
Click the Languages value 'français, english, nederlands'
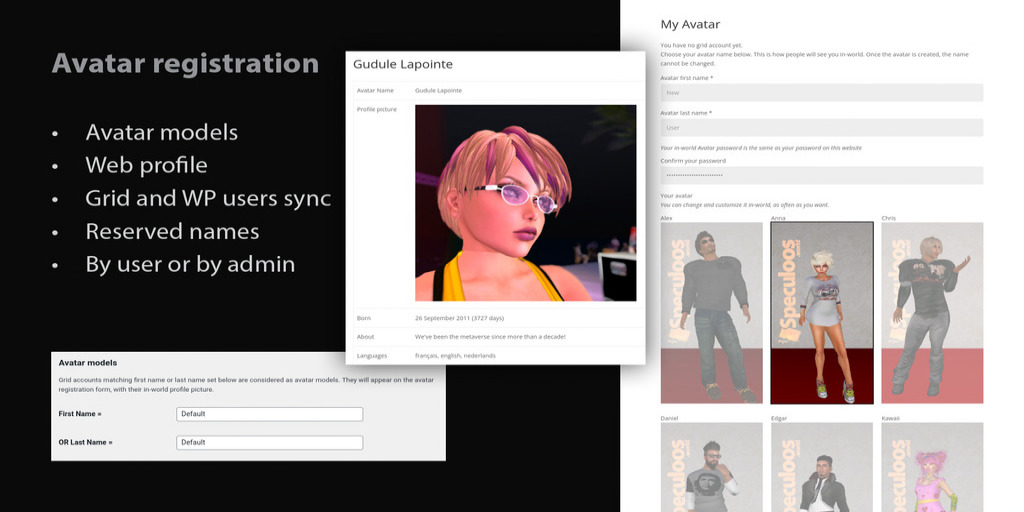click(x=455, y=356)
